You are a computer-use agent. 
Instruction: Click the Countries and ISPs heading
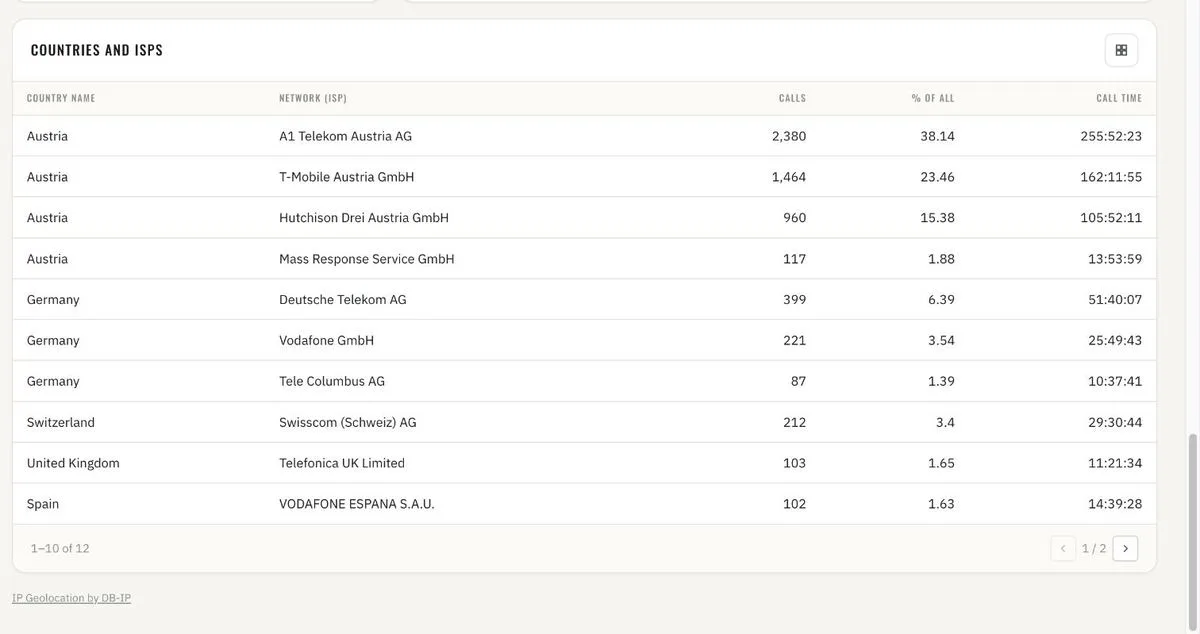pos(97,50)
